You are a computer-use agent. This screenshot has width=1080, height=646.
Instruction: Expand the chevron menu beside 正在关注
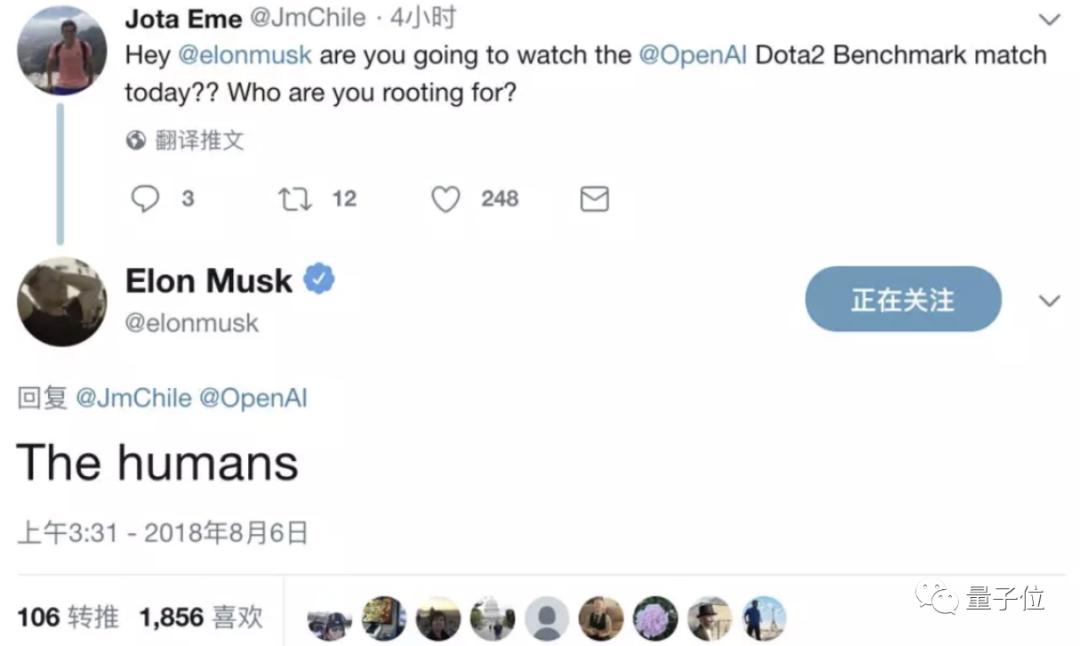click(x=1049, y=300)
